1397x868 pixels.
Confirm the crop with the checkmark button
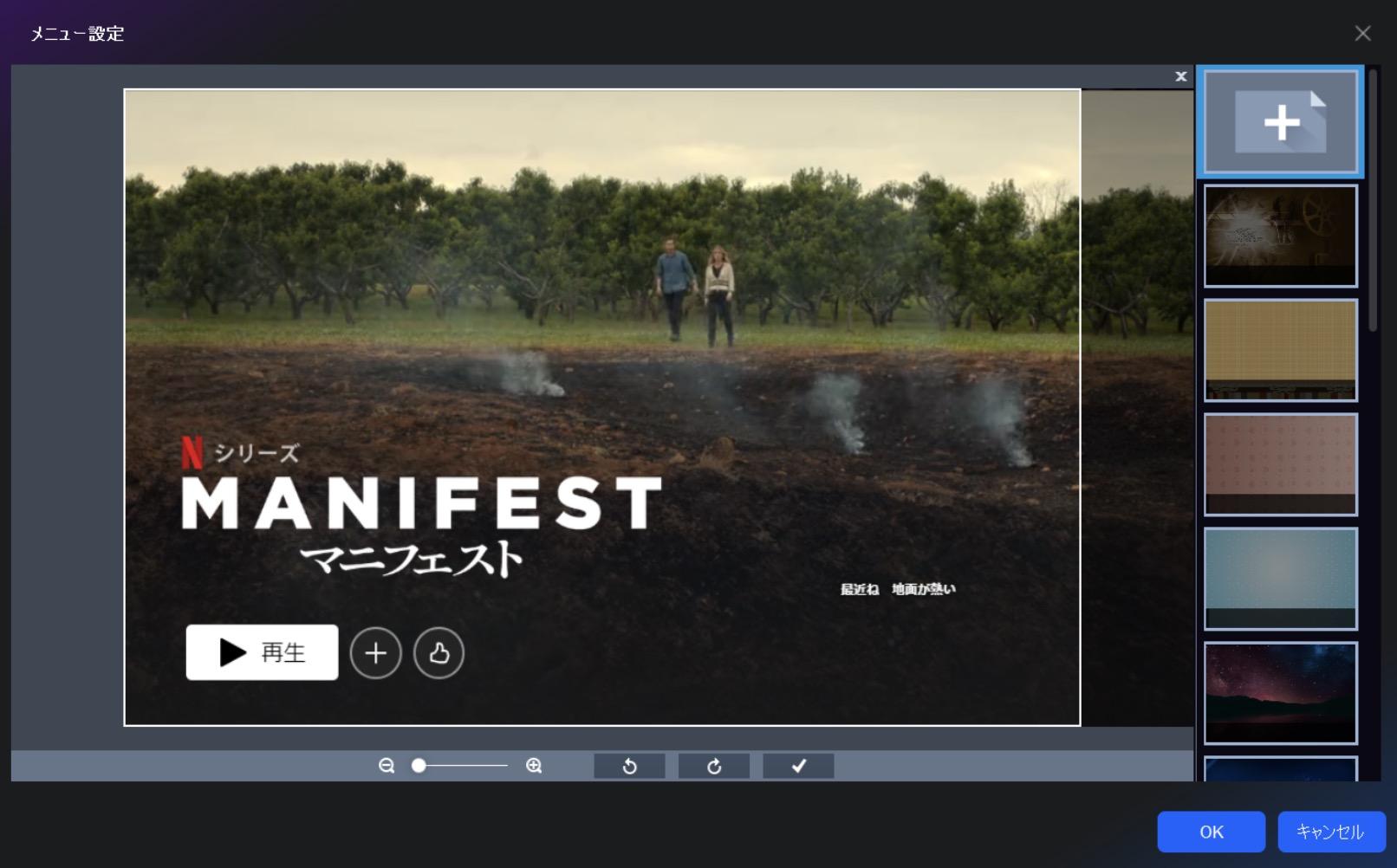(798, 766)
